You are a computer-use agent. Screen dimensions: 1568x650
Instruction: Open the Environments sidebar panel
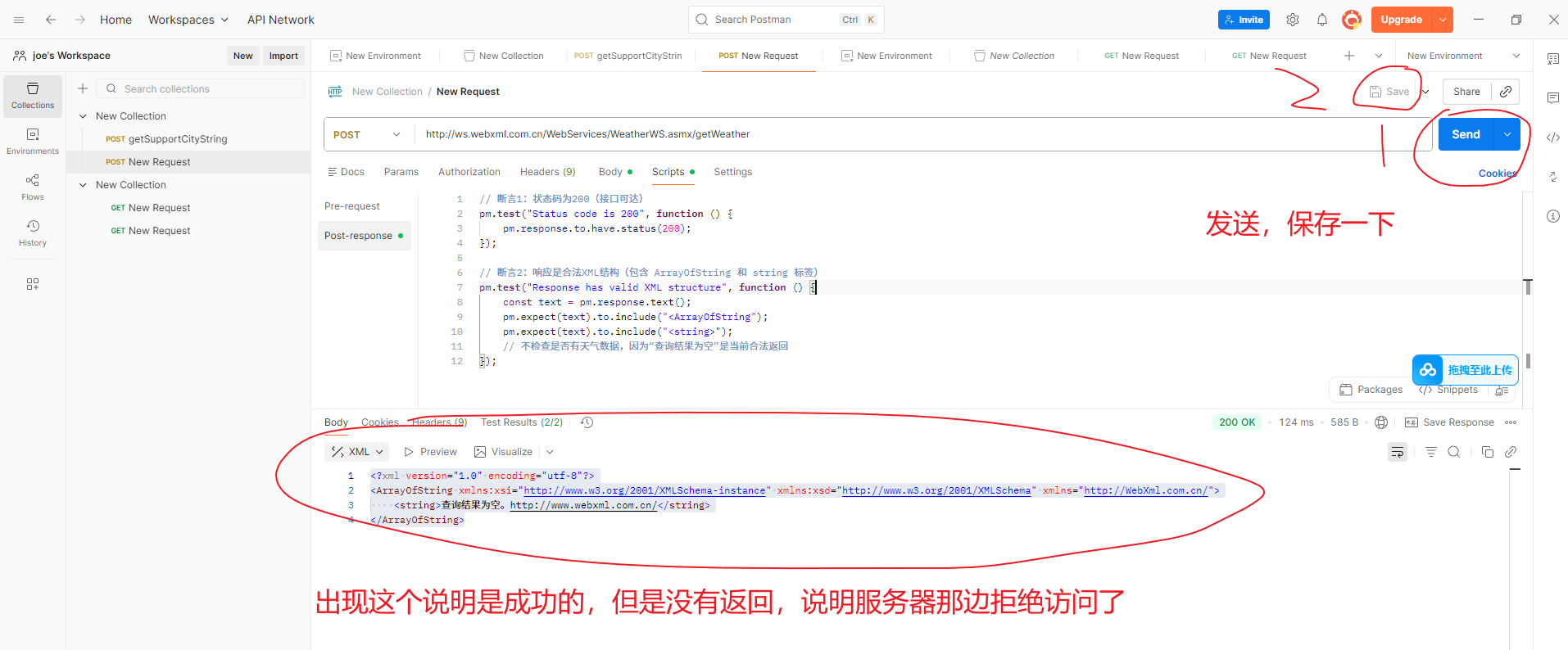point(33,142)
